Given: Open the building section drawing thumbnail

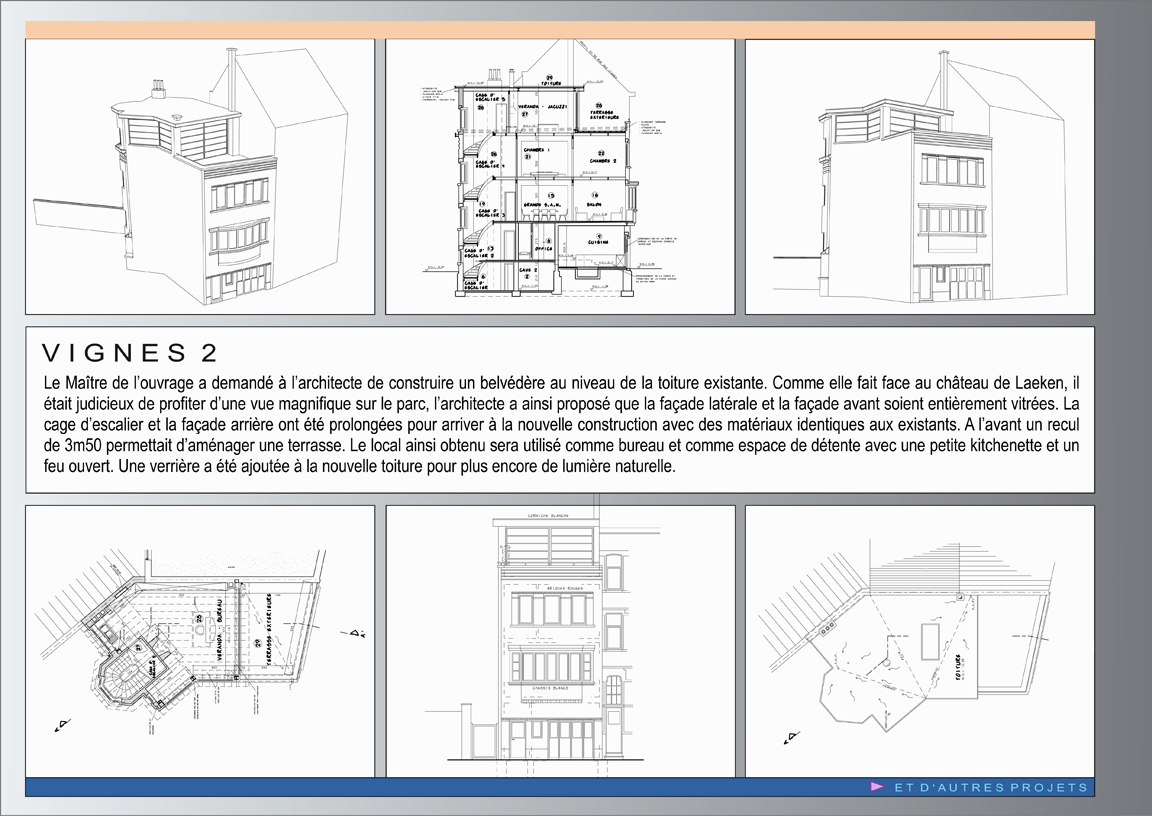Looking at the screenshot, I should (x=560, y=176).
